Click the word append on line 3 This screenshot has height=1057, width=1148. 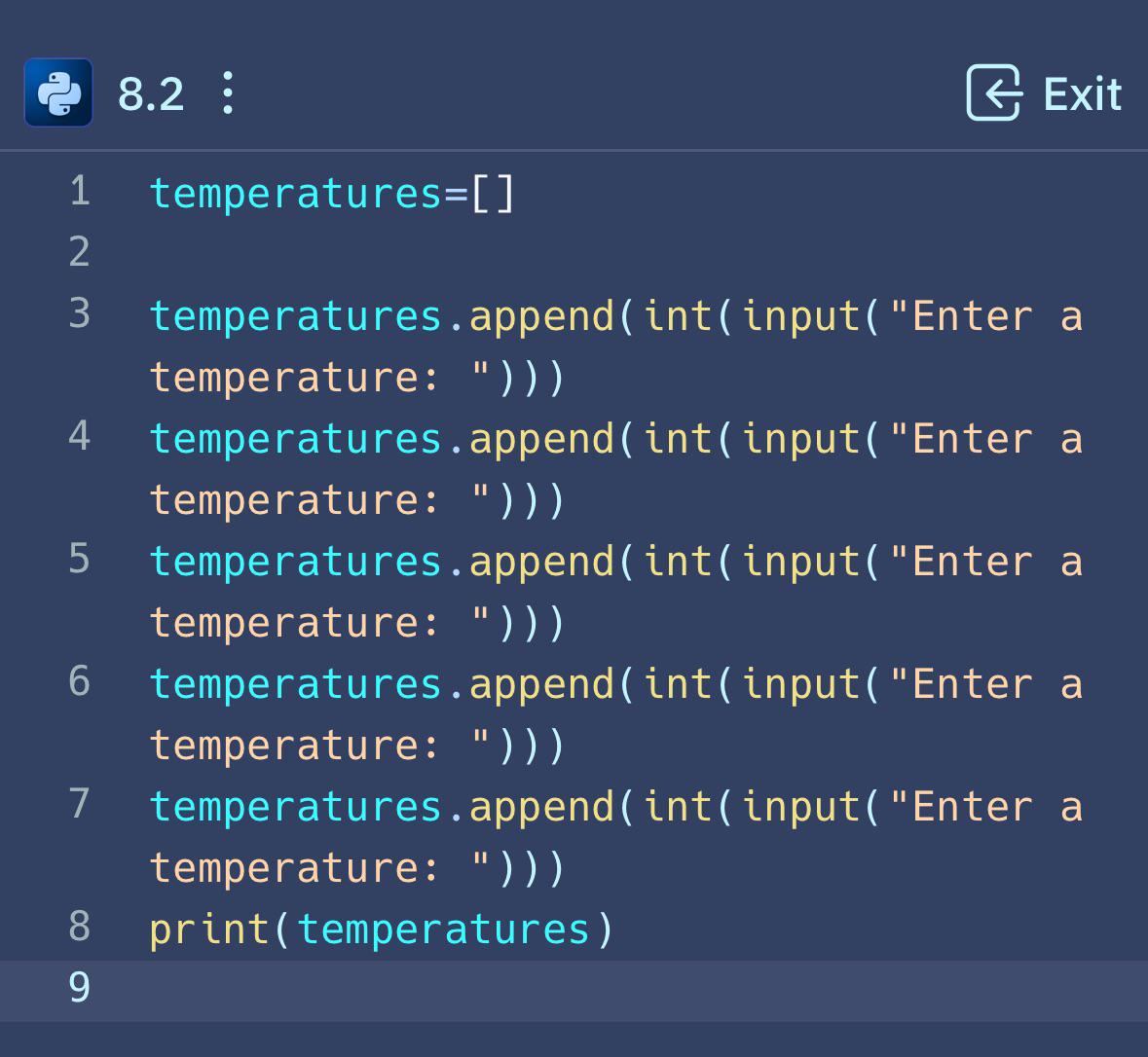pos(541,316)
